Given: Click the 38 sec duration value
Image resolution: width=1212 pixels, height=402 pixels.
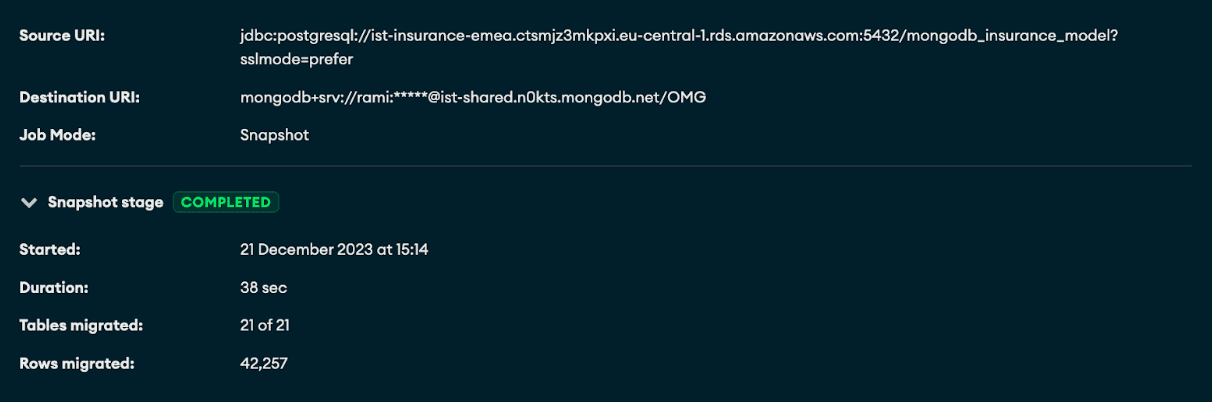Looking at the screenshot, I should point(263,288).
